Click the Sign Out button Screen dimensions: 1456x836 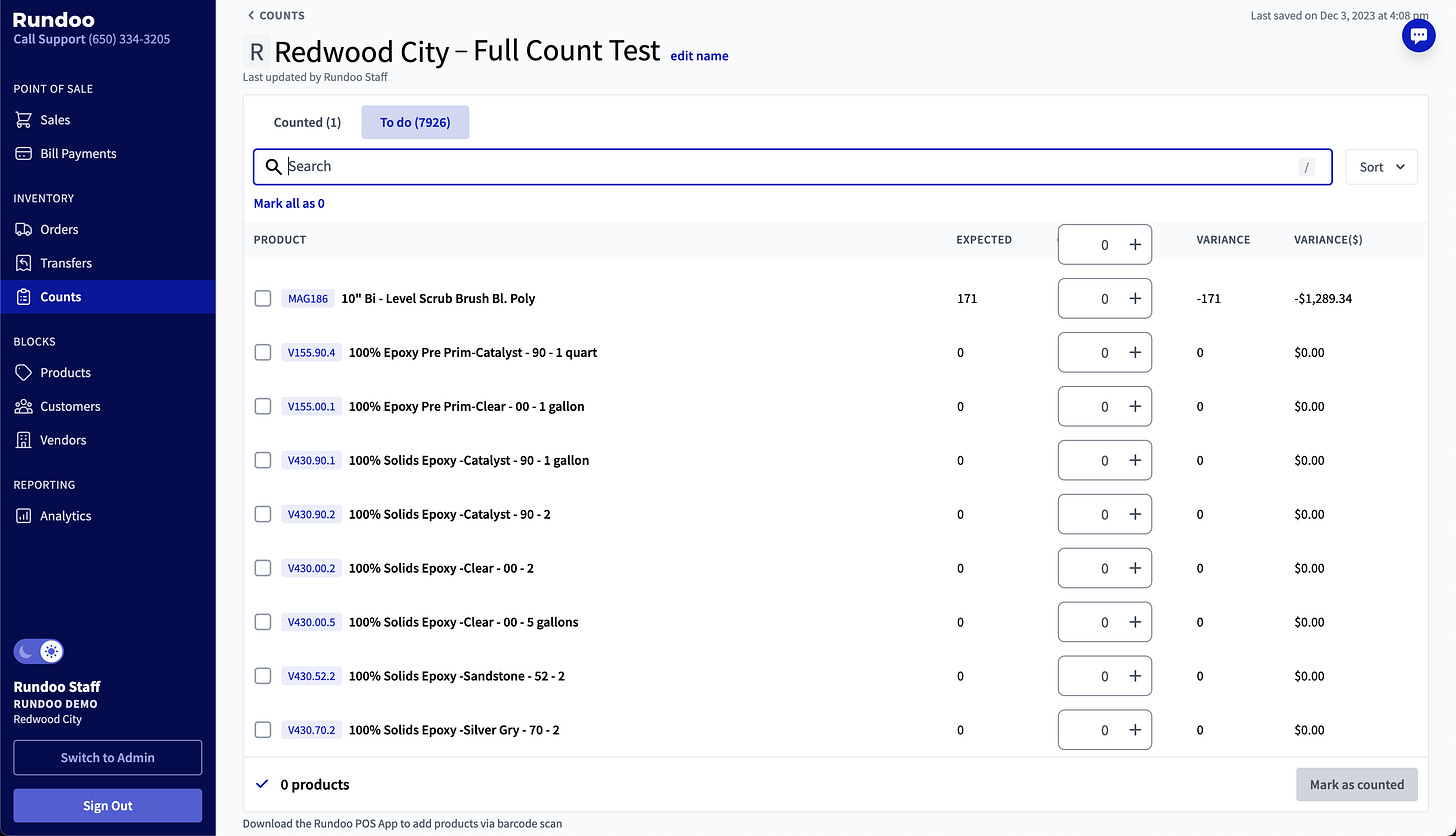(108, 806)
